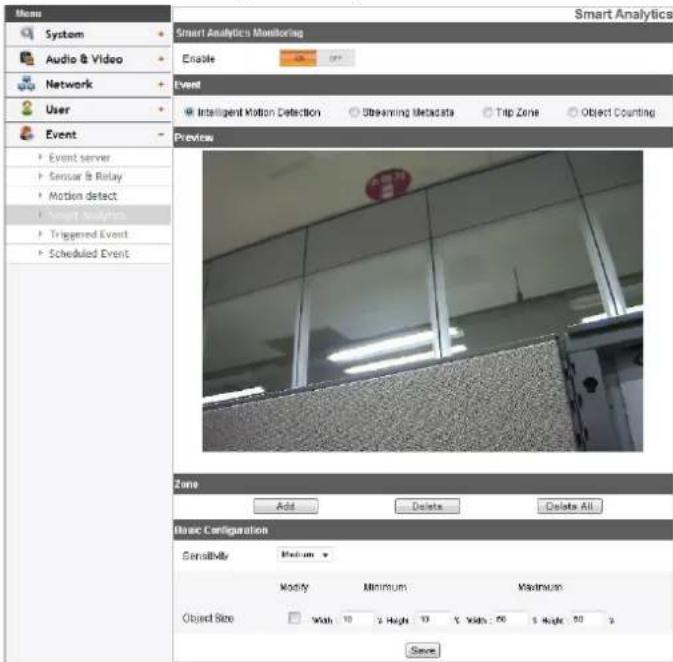Viewport: 673px width, 662px height.
Task: Click the Maximum Height input field
Action: [588, 619]
